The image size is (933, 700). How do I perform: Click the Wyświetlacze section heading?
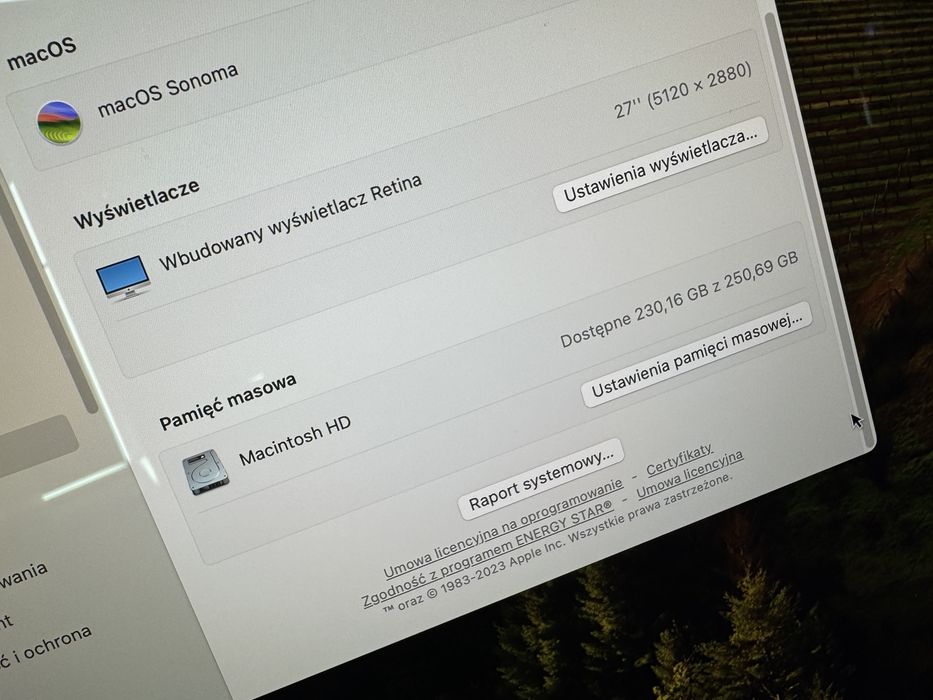point(136,203)
